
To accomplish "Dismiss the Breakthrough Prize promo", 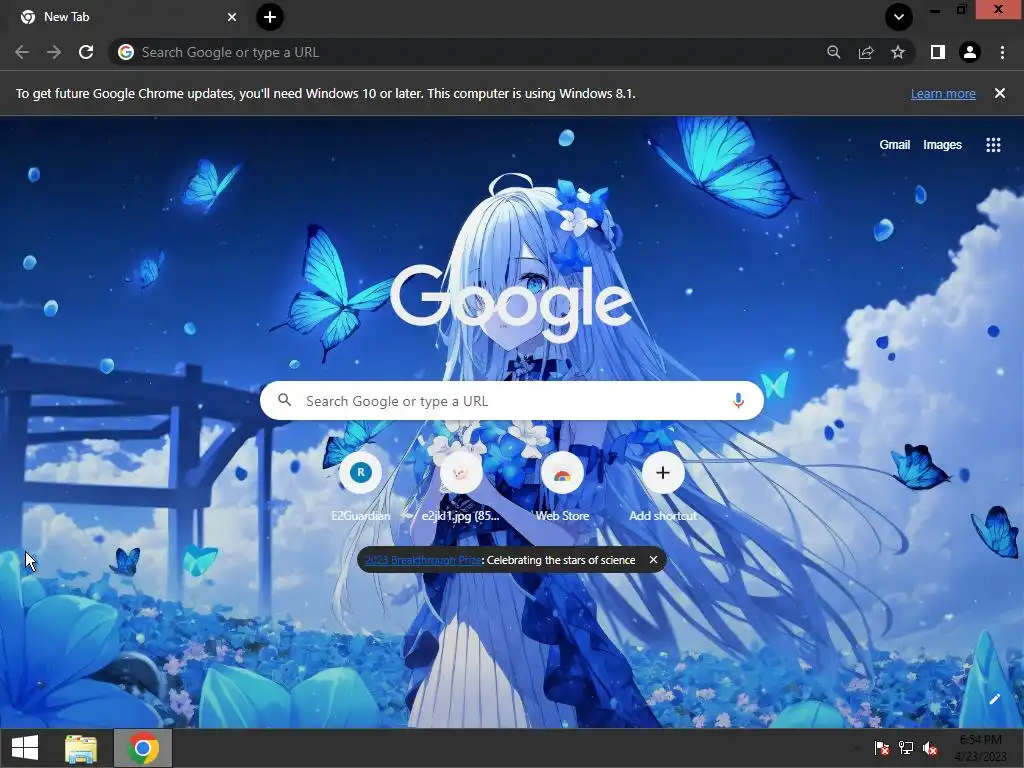I will click(x=653, y=560).
